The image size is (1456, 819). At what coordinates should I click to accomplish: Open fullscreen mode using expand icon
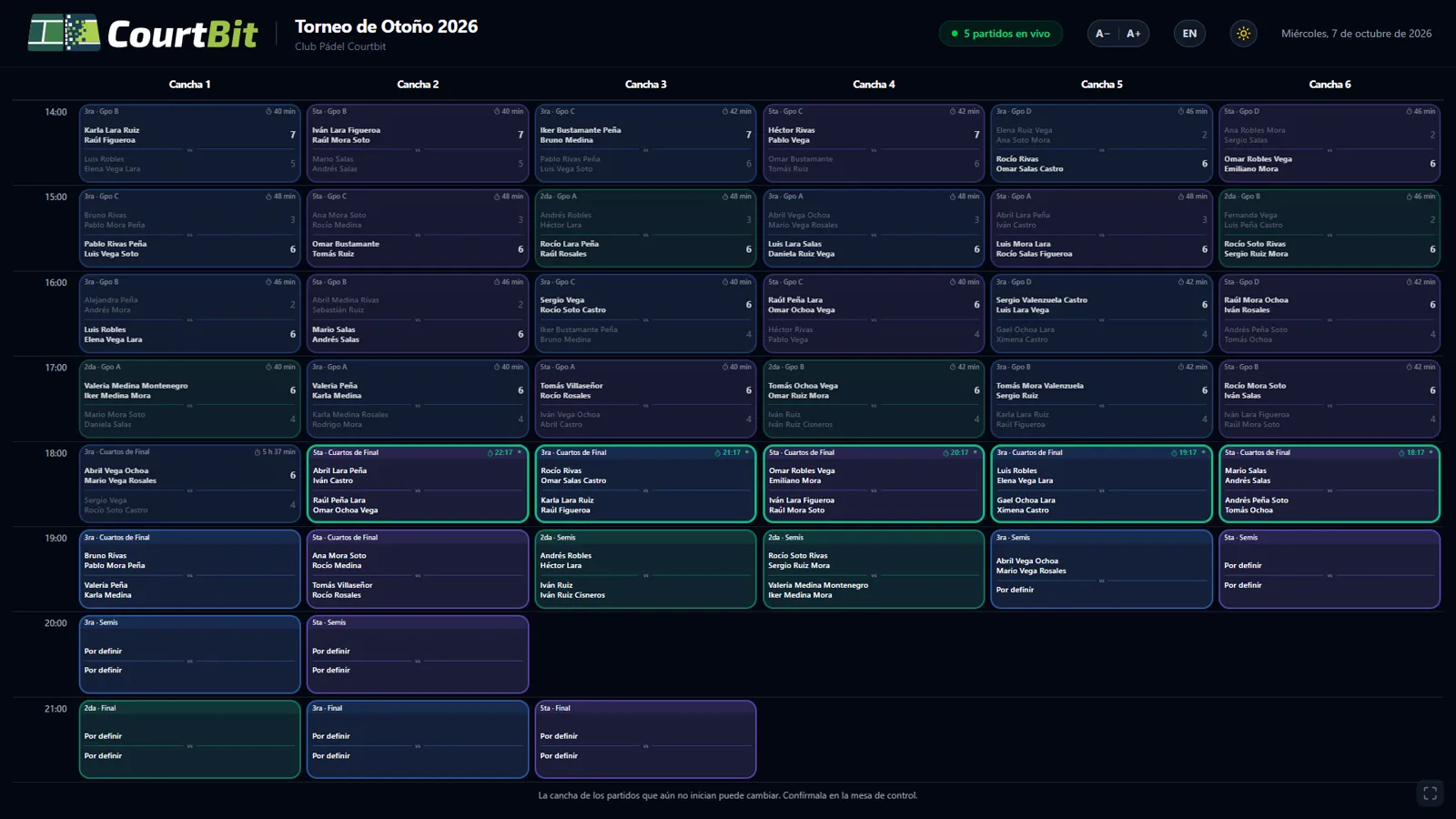[1430, 794]
